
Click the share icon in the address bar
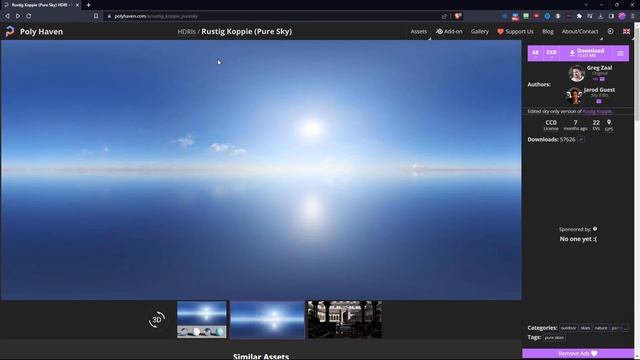pyautogui.click(x=444, y=16)
